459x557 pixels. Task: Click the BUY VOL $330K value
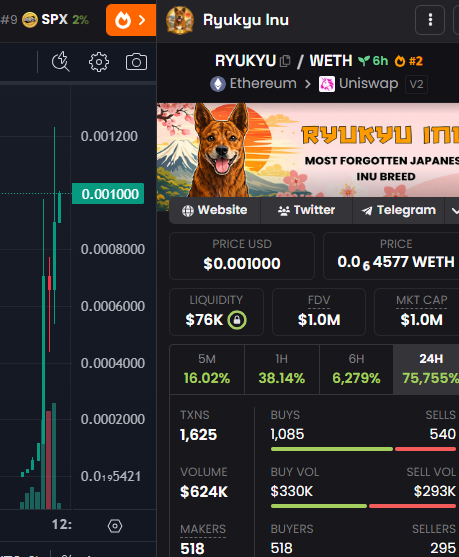[x=292, y=492]
